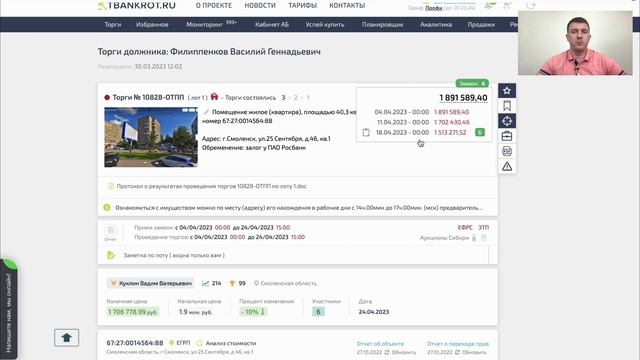Click the address г.Смоленск, ул.25 Сентября line
The width and height of the screenshot is (640, 360).
pos(266,139)
